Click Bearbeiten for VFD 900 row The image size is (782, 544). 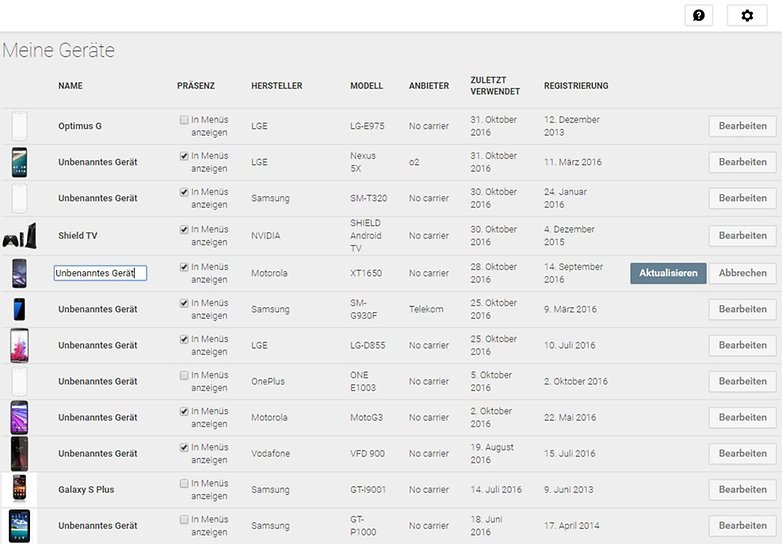point(743,453)
